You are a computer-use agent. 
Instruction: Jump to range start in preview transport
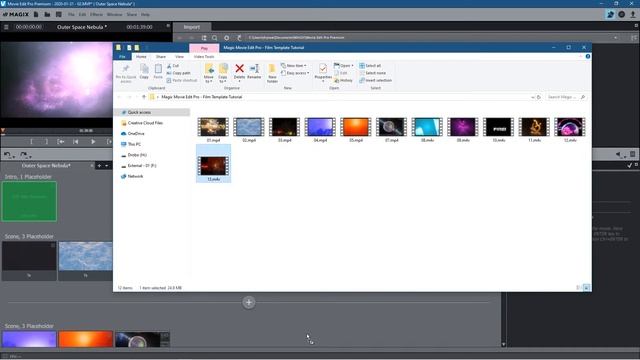click(x=61, y=142)
